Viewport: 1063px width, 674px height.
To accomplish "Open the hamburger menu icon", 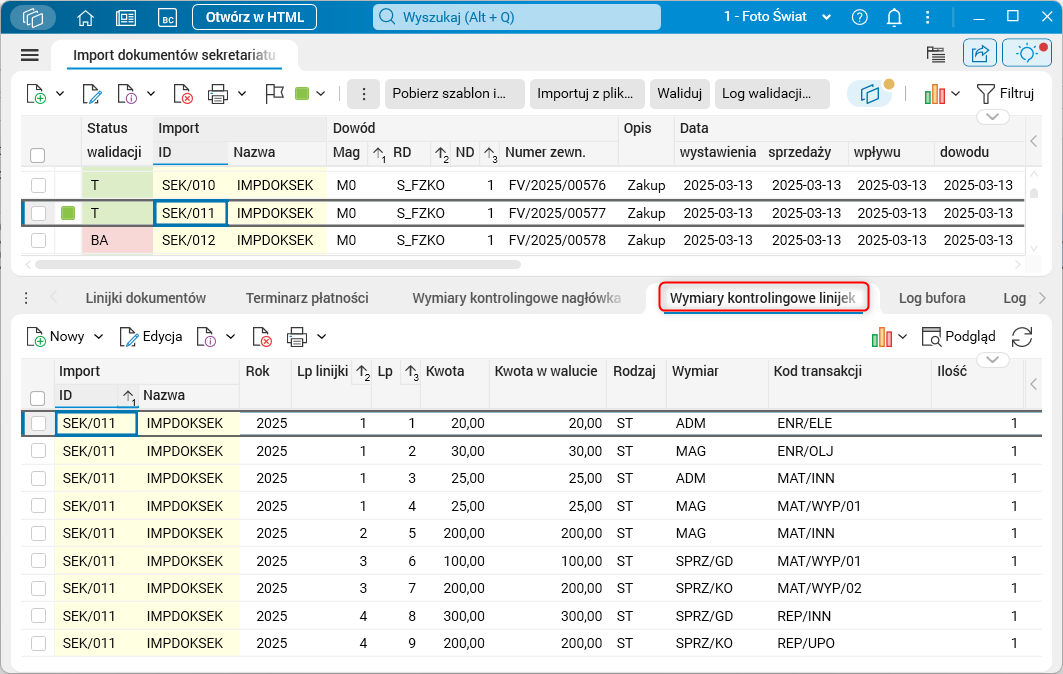I will (x=30, y=55).
